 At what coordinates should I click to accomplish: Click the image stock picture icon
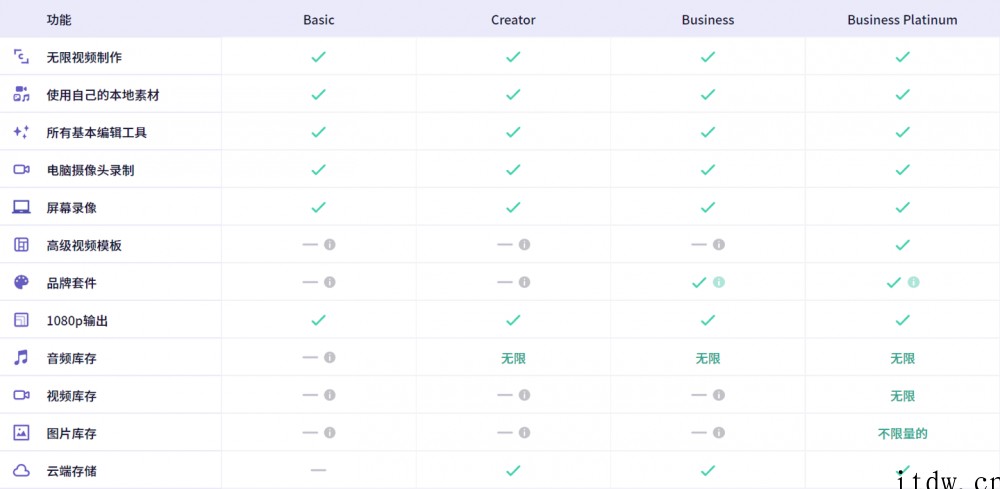tap(22, 433)
